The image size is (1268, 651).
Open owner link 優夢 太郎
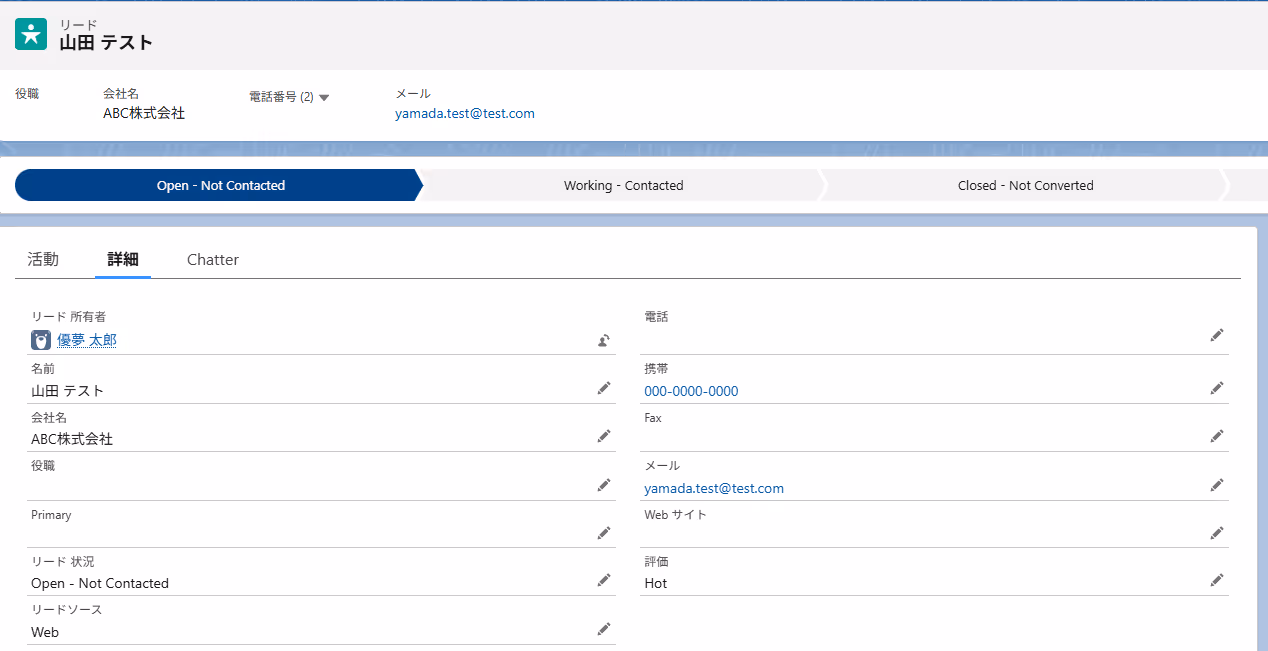click(87, 340)
